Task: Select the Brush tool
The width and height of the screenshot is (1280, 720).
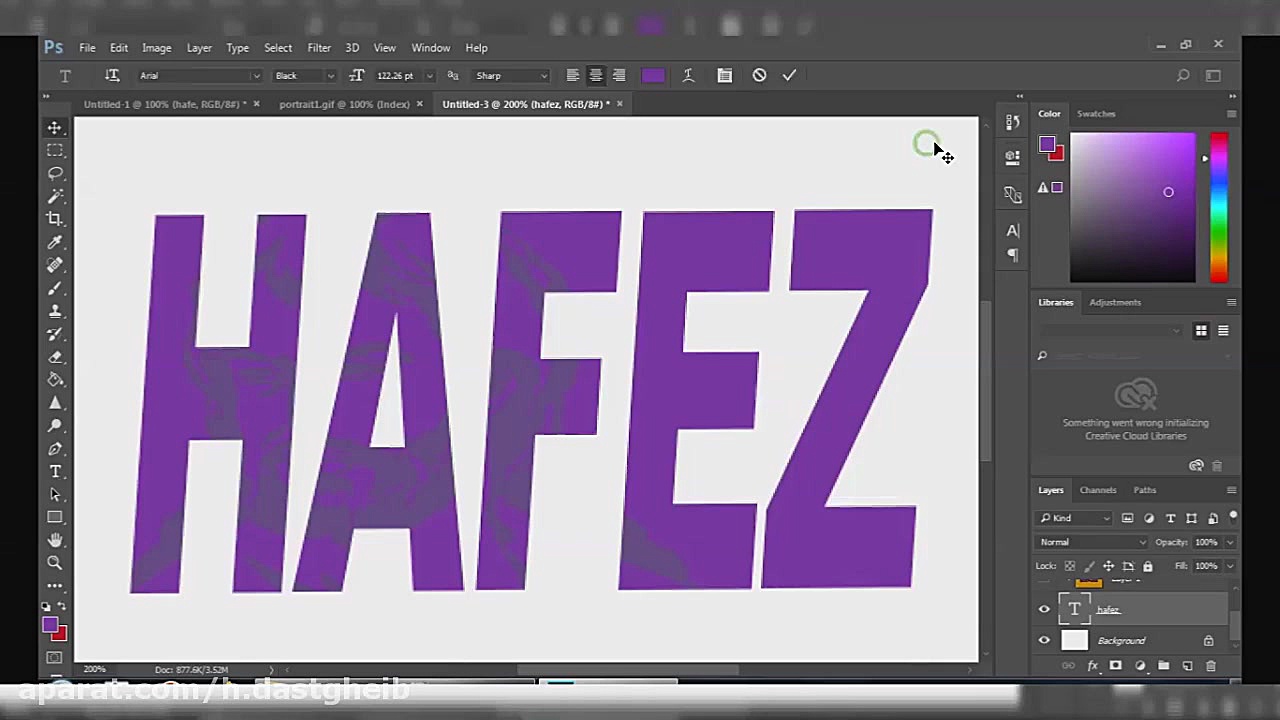Action: coord(55,288)
